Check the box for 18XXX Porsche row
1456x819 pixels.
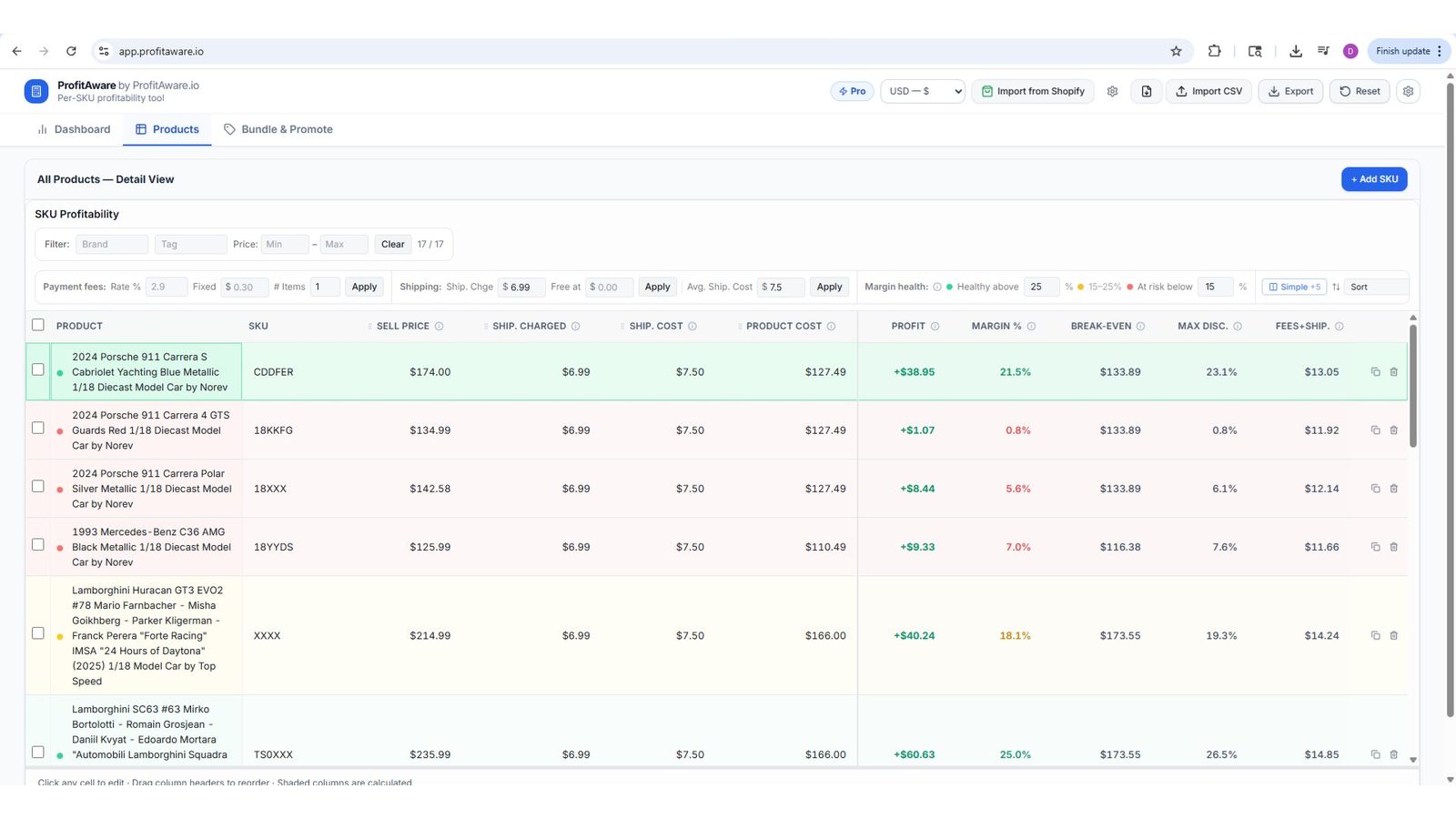click(x=37, y=486)
